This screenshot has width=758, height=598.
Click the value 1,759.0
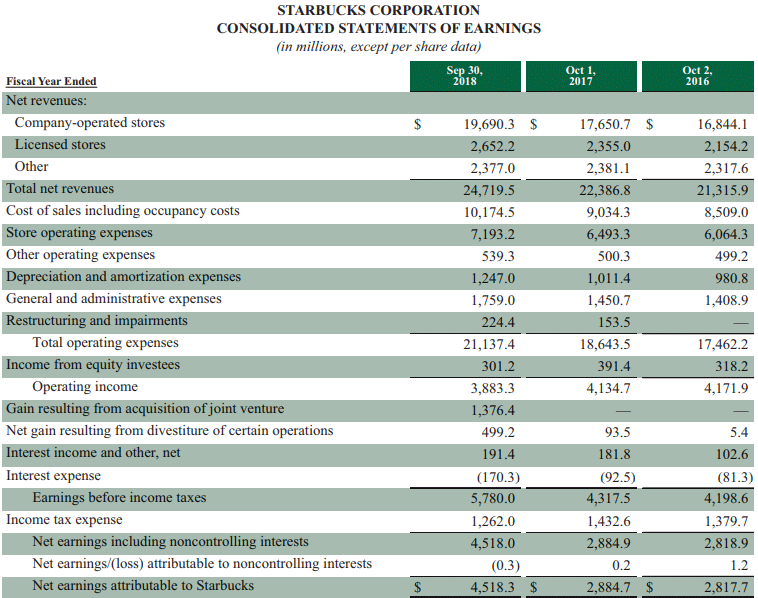pyautogui.click(x=493, y=301)
